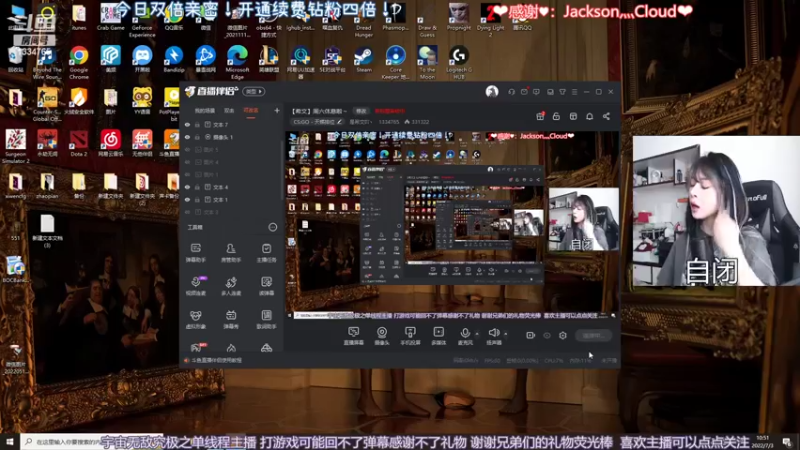This screenshot has height=450, width=800.
Task: Add a 手机投屏 phone casting source
Action: point(410,336)
